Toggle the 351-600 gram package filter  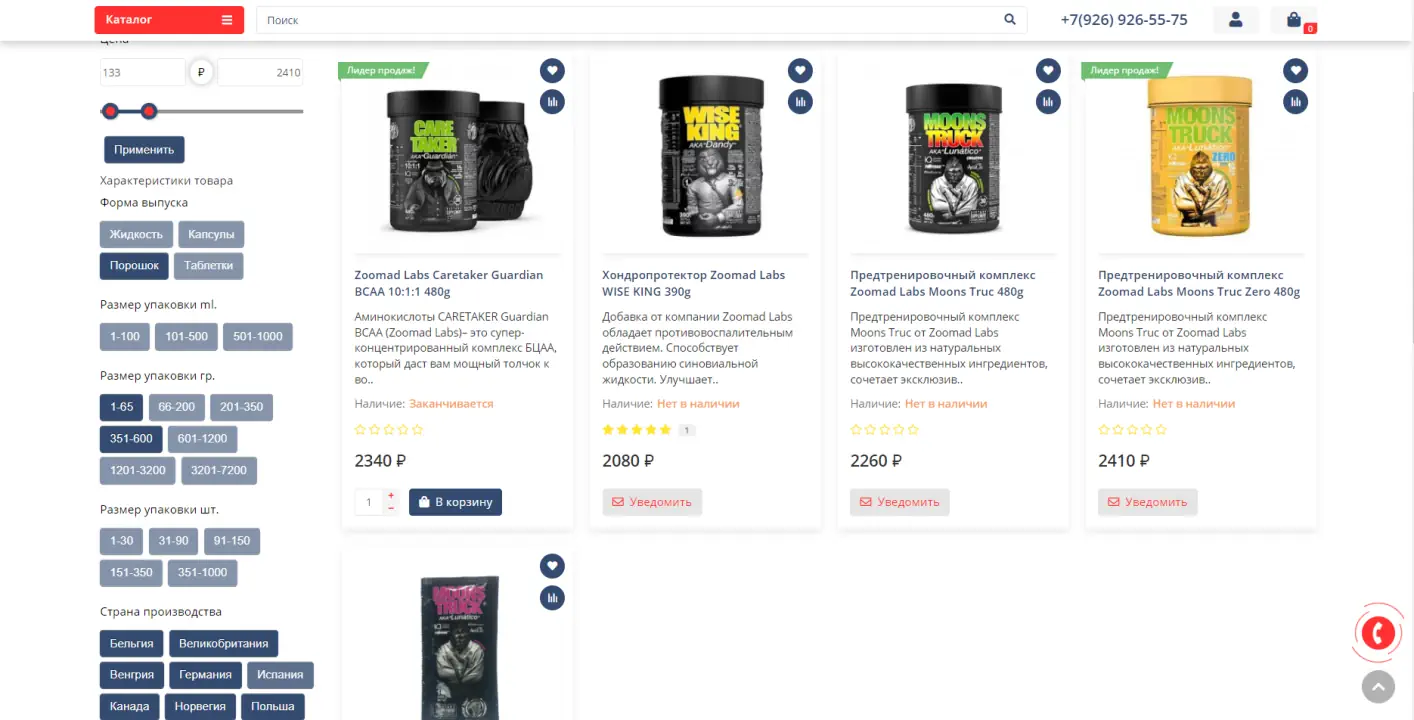coord(131,439)
